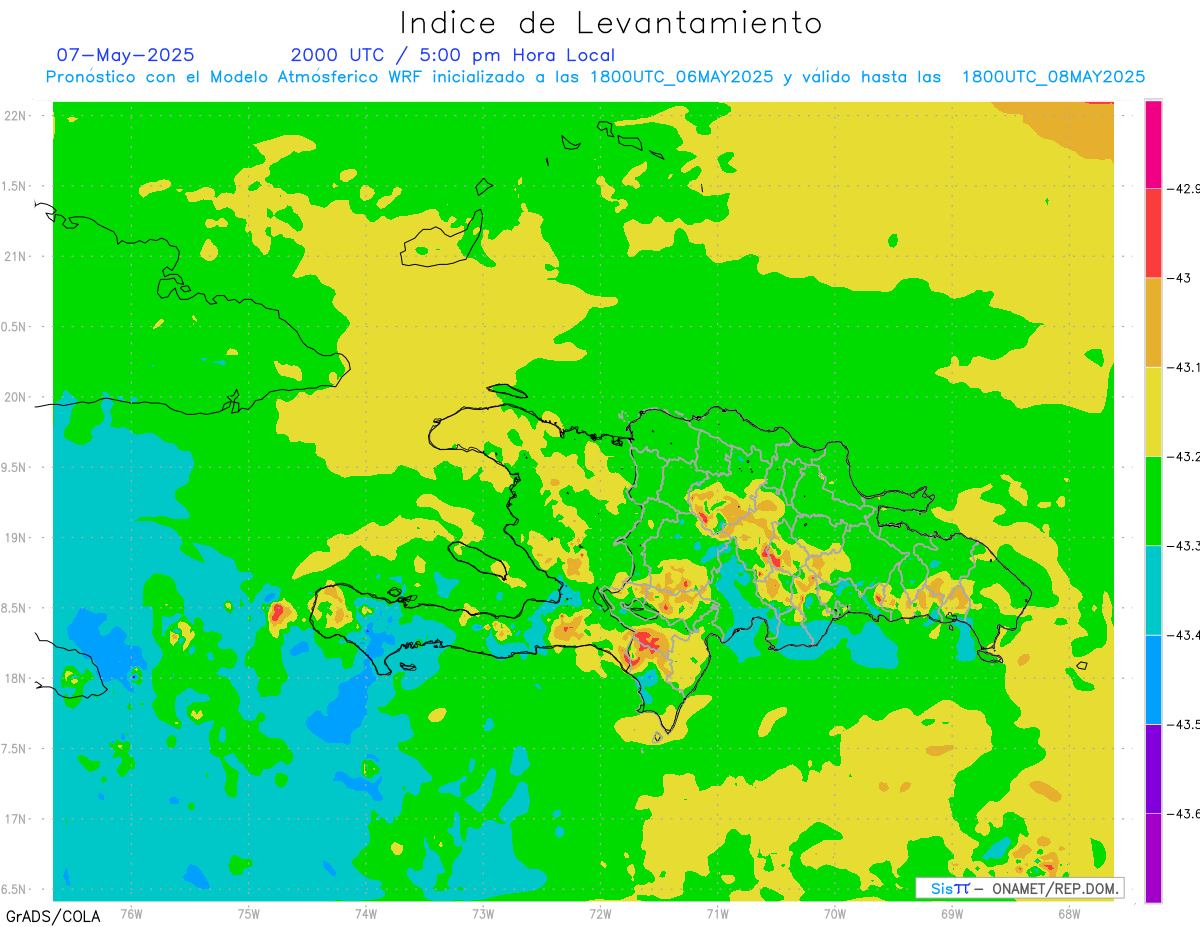
Task: Select "2000 UTC / 5:00 pm Hora Local" text
Action: [453, 55]
